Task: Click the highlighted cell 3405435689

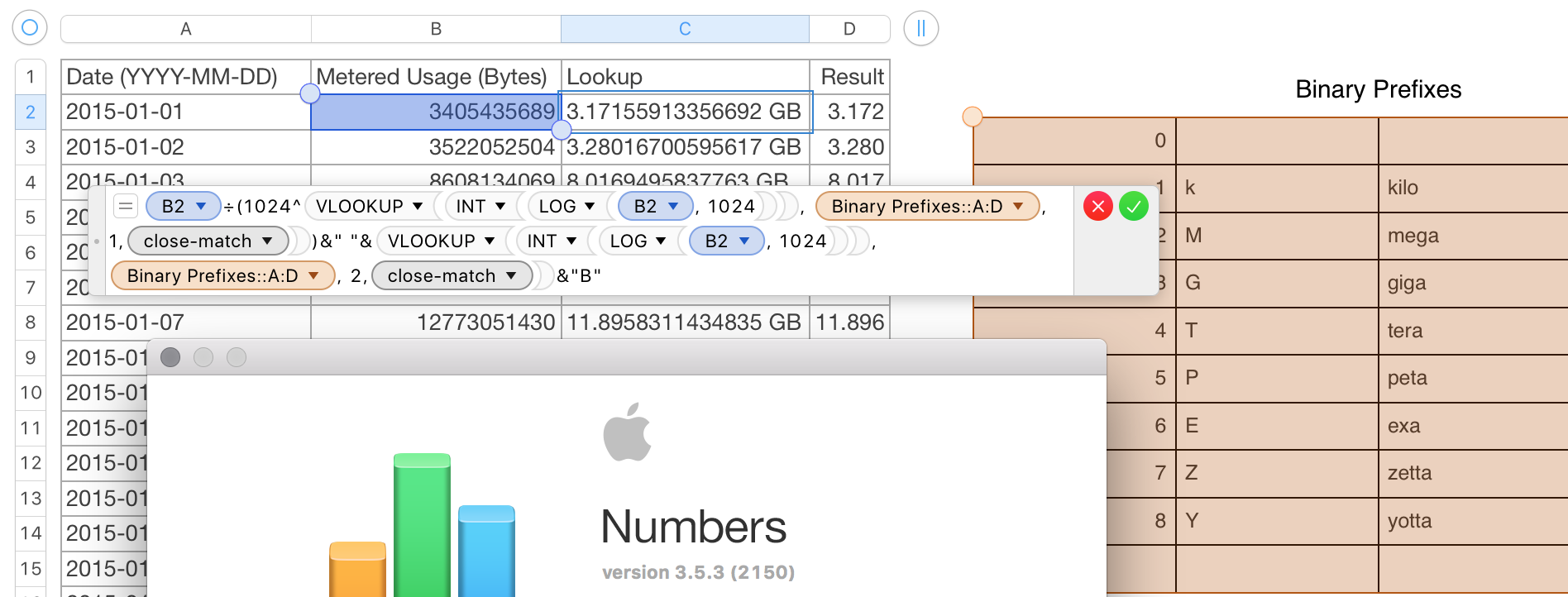Action: 436,112
